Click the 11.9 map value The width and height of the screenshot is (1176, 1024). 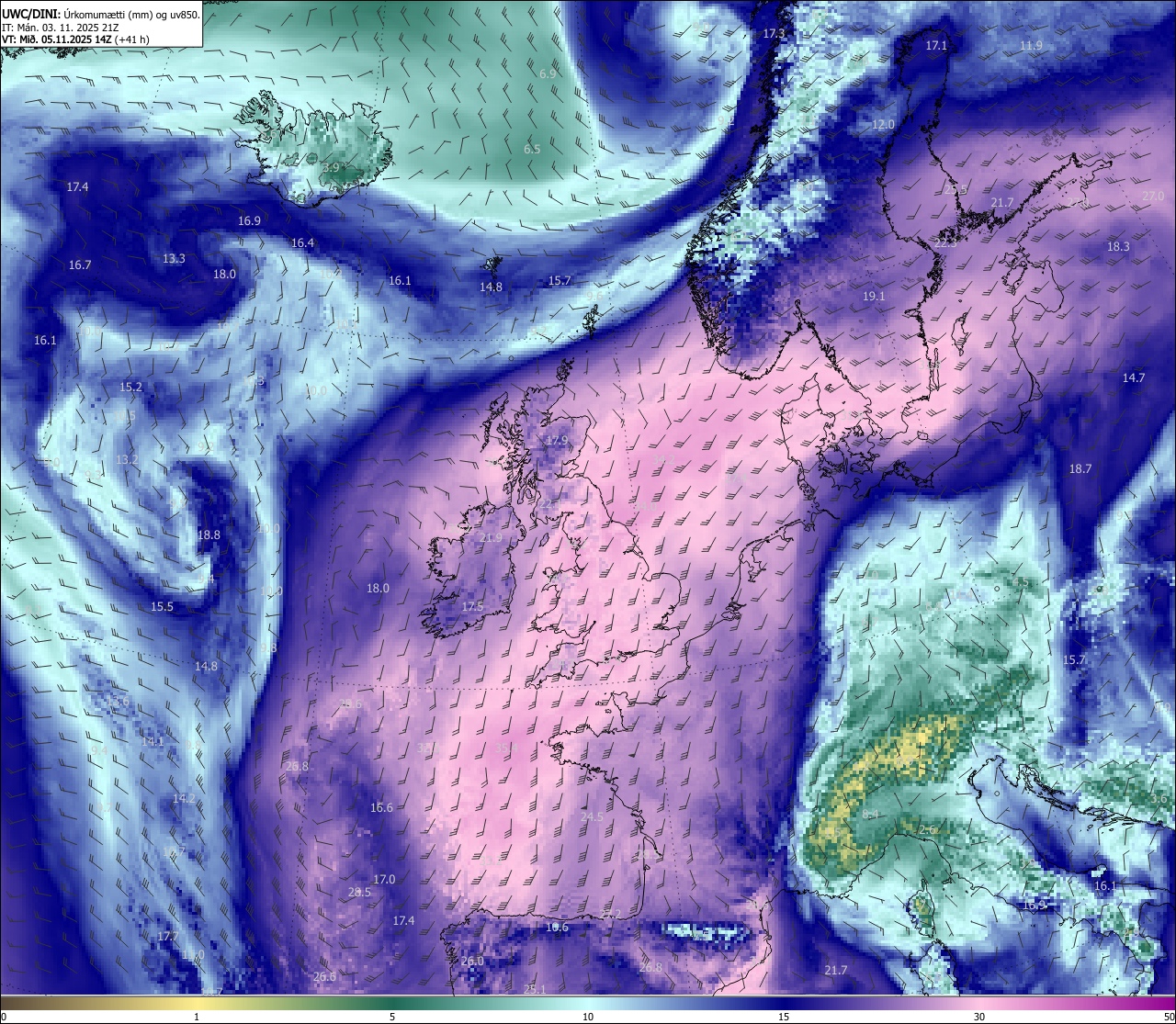pyautogui.click(x=1031, y=45)
